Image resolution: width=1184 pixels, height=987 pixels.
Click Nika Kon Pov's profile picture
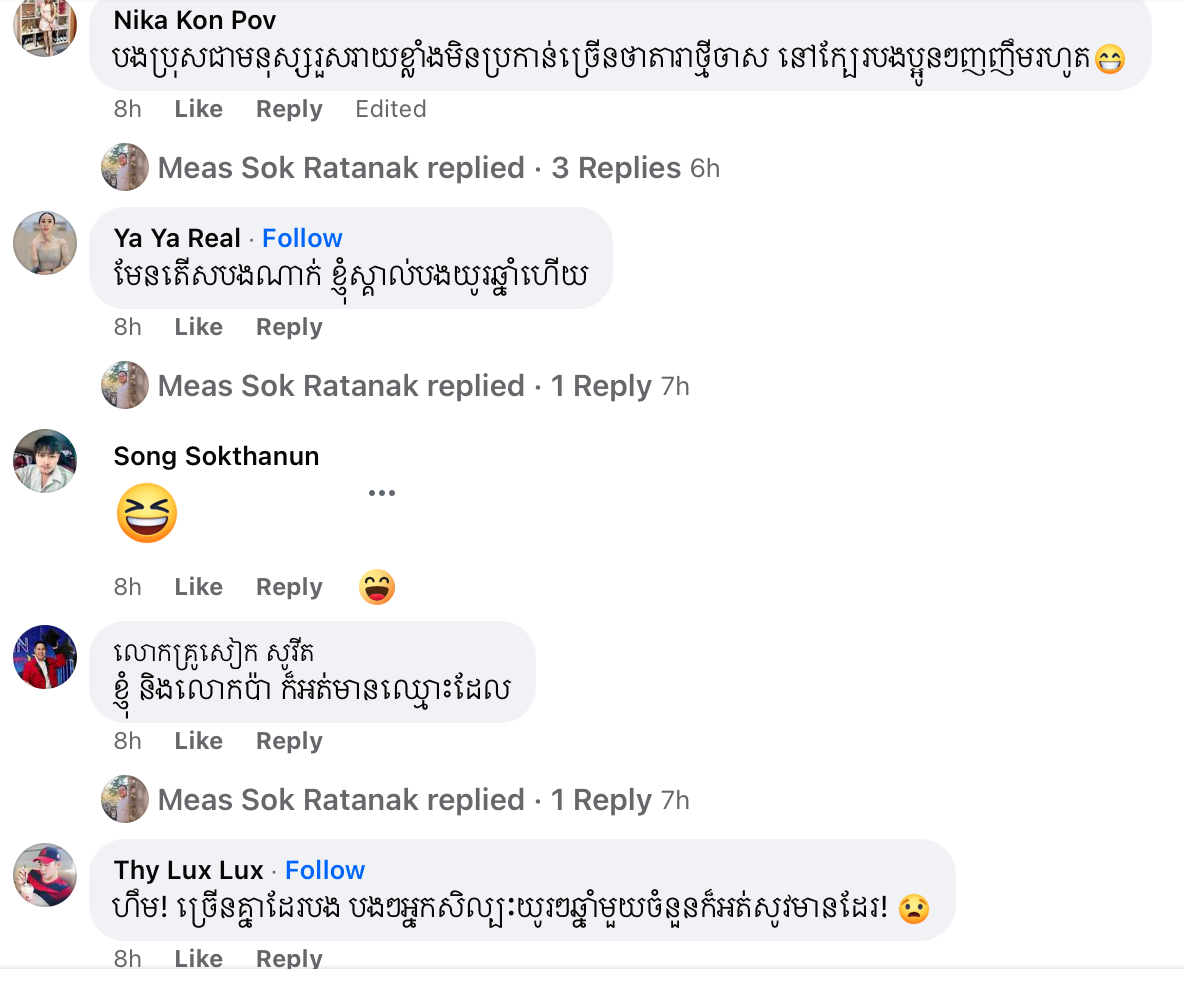(x=45, y=24)
